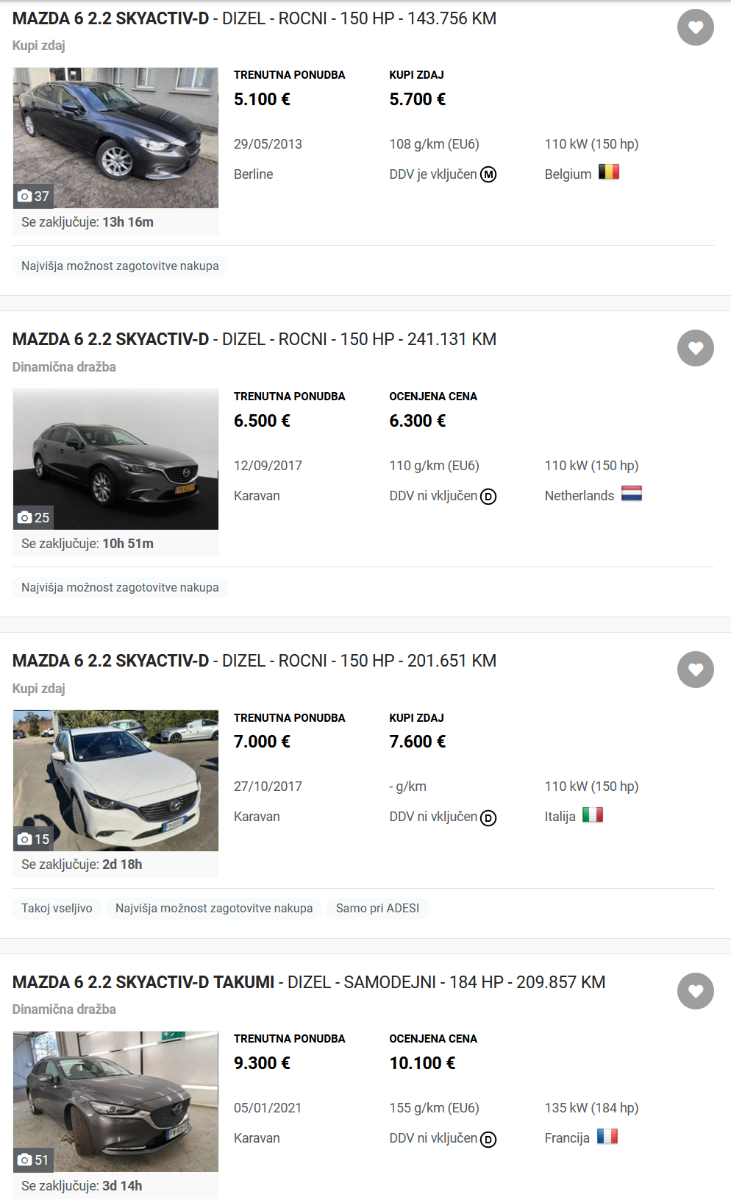The width and height of the screenshot is (731, 1200).
Task: View the grey wagon photo with 25 images
Action: (x=116, y=459)
